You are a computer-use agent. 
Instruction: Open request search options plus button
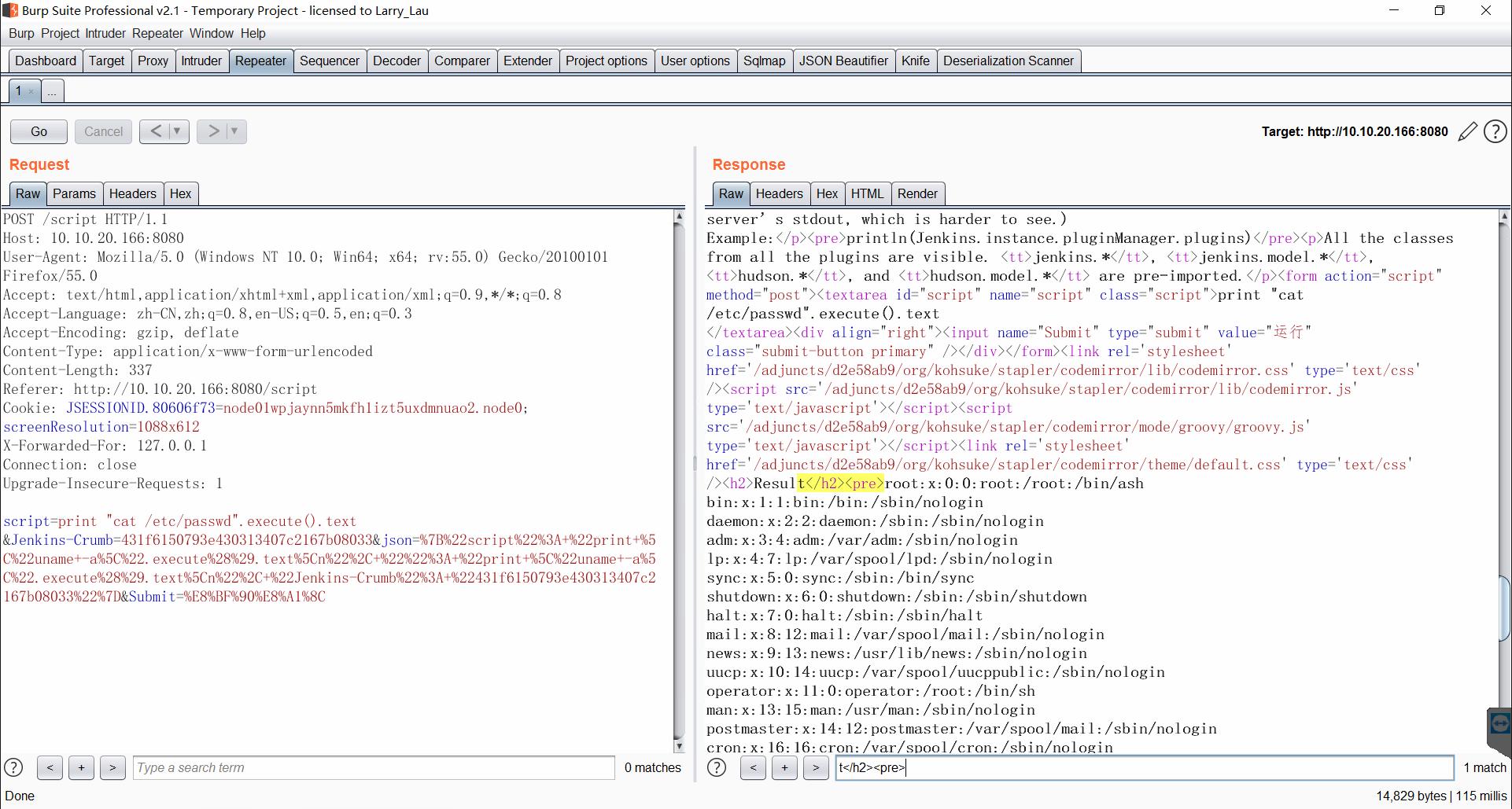(81, 767)
